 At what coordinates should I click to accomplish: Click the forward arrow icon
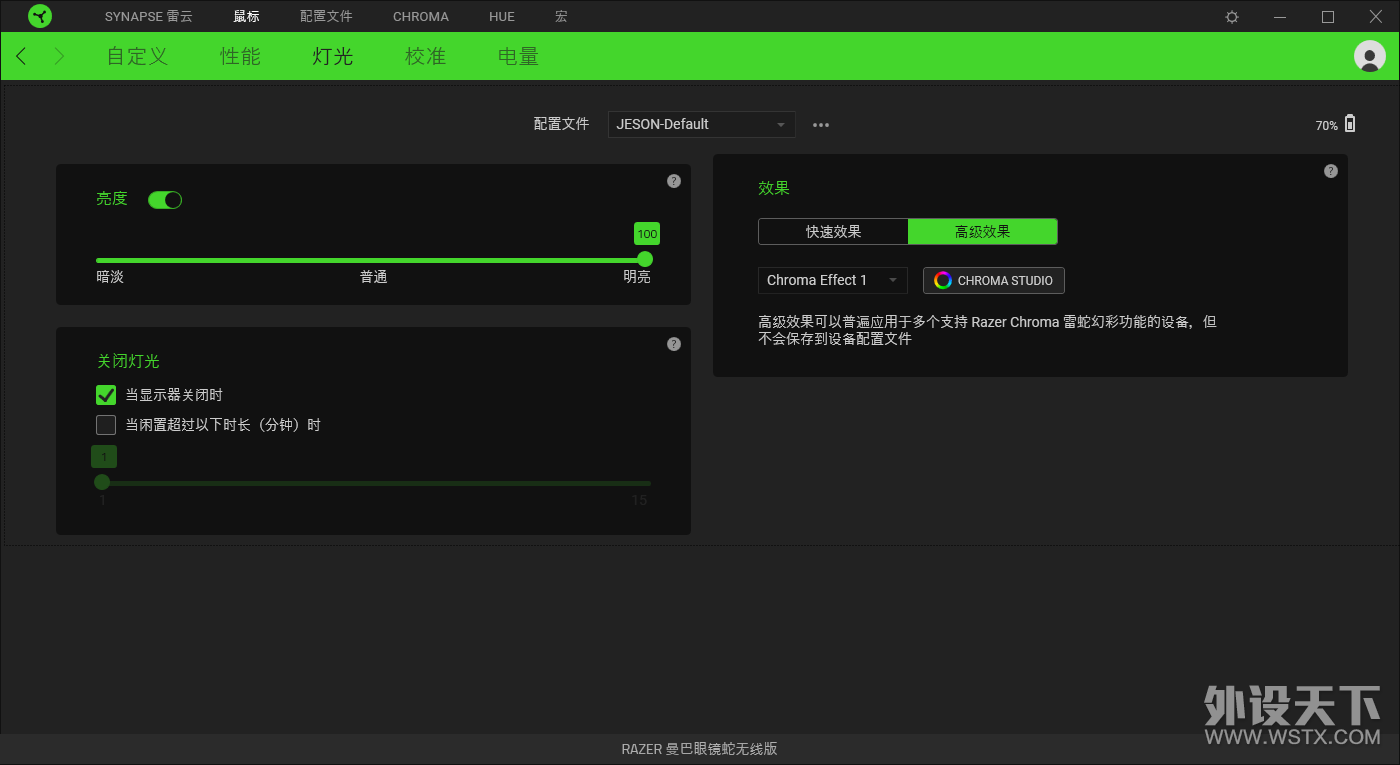pos(59,56)
